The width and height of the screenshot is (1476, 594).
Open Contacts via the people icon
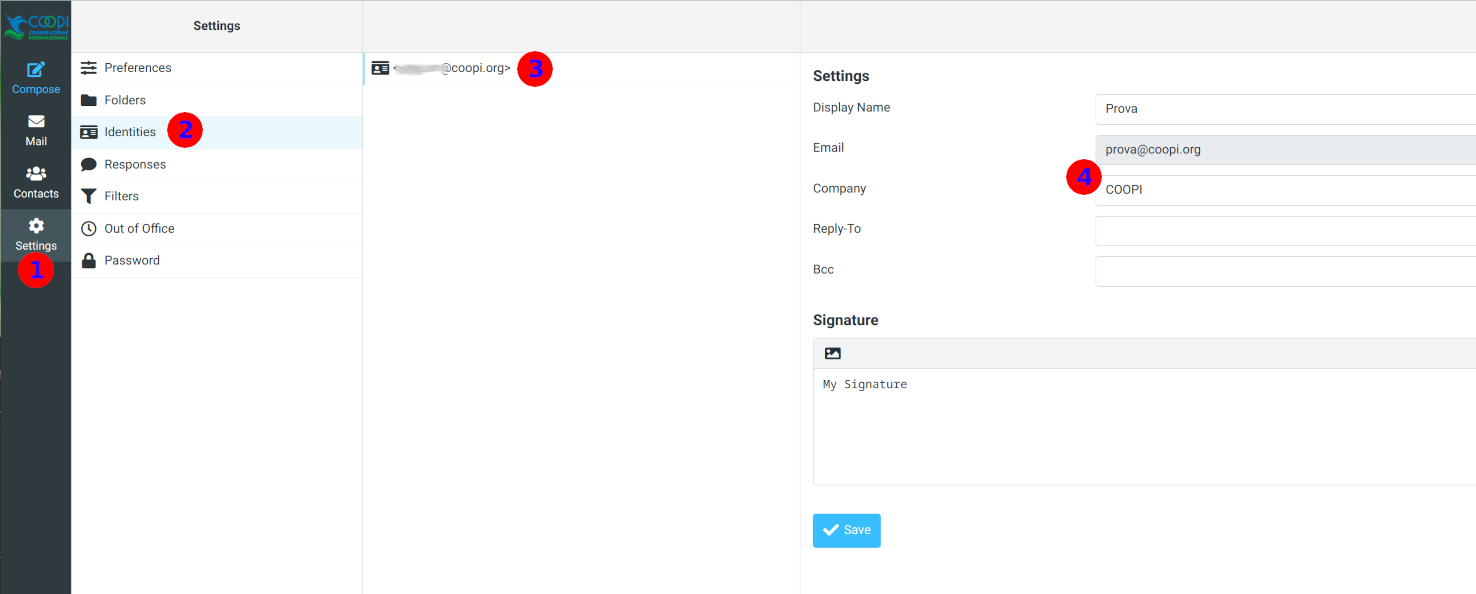[36, 174]
